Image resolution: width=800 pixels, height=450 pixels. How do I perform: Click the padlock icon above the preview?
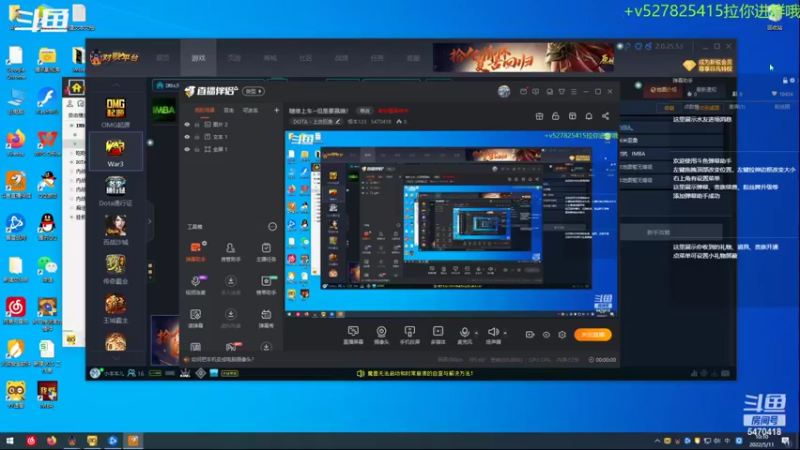click(x=556, y=116)
